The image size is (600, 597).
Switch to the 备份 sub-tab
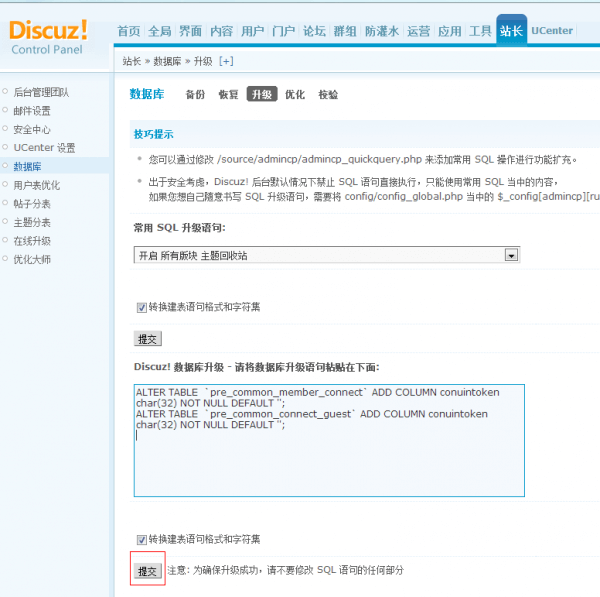pos(195,95)
